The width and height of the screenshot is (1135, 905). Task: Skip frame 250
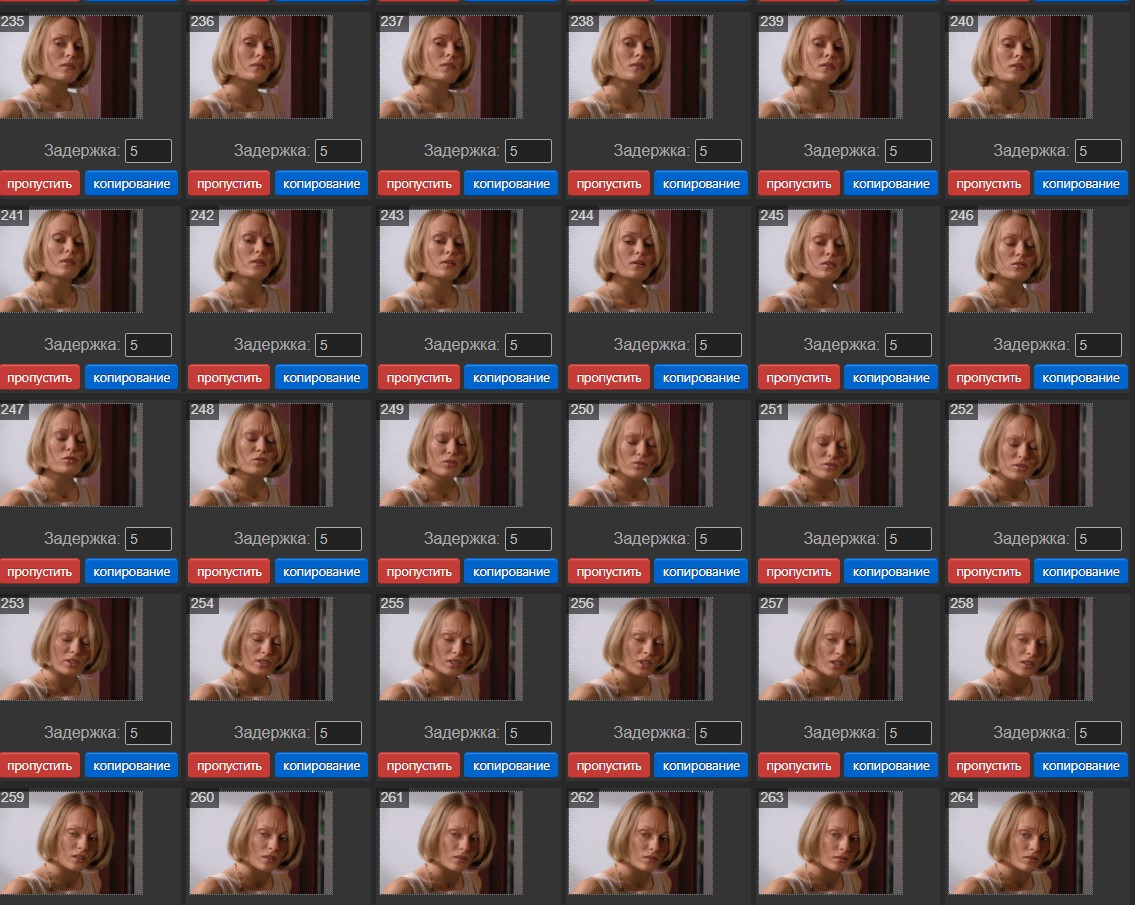(609, 572)
